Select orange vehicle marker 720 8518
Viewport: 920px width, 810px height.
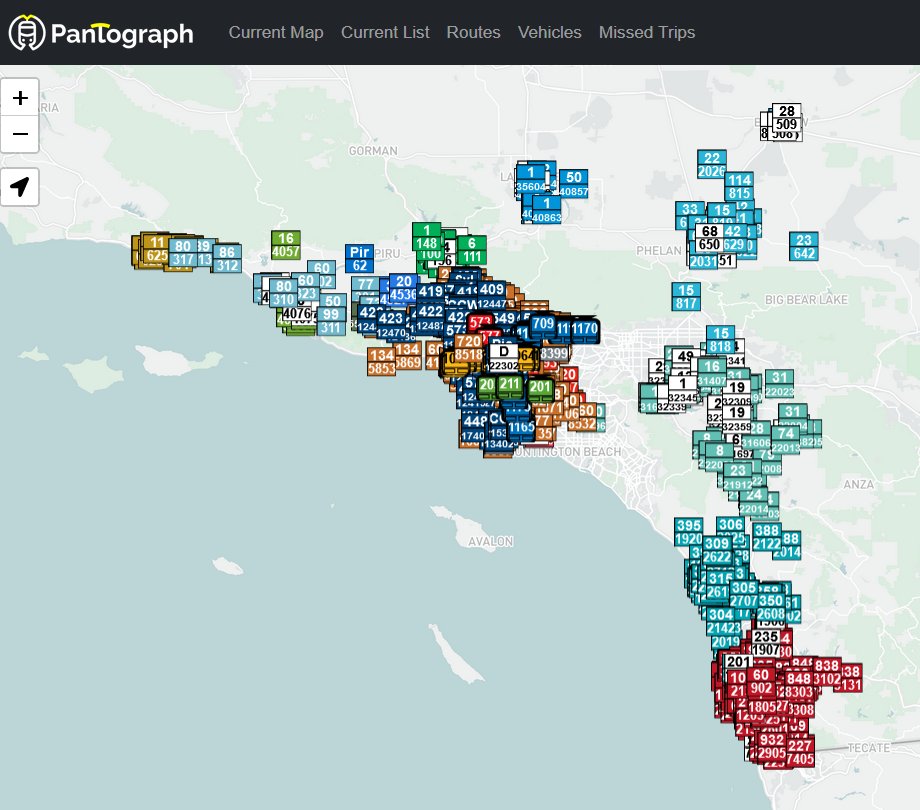[468, 348]
